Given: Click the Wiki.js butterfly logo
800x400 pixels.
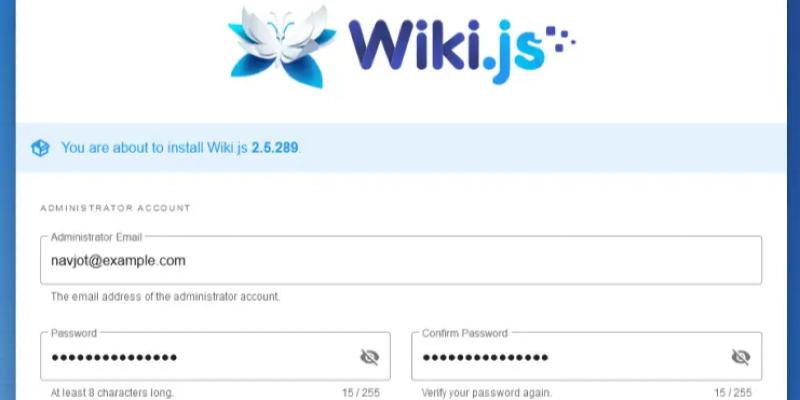Looking at the screenshot, I should (x=282, y=46).
